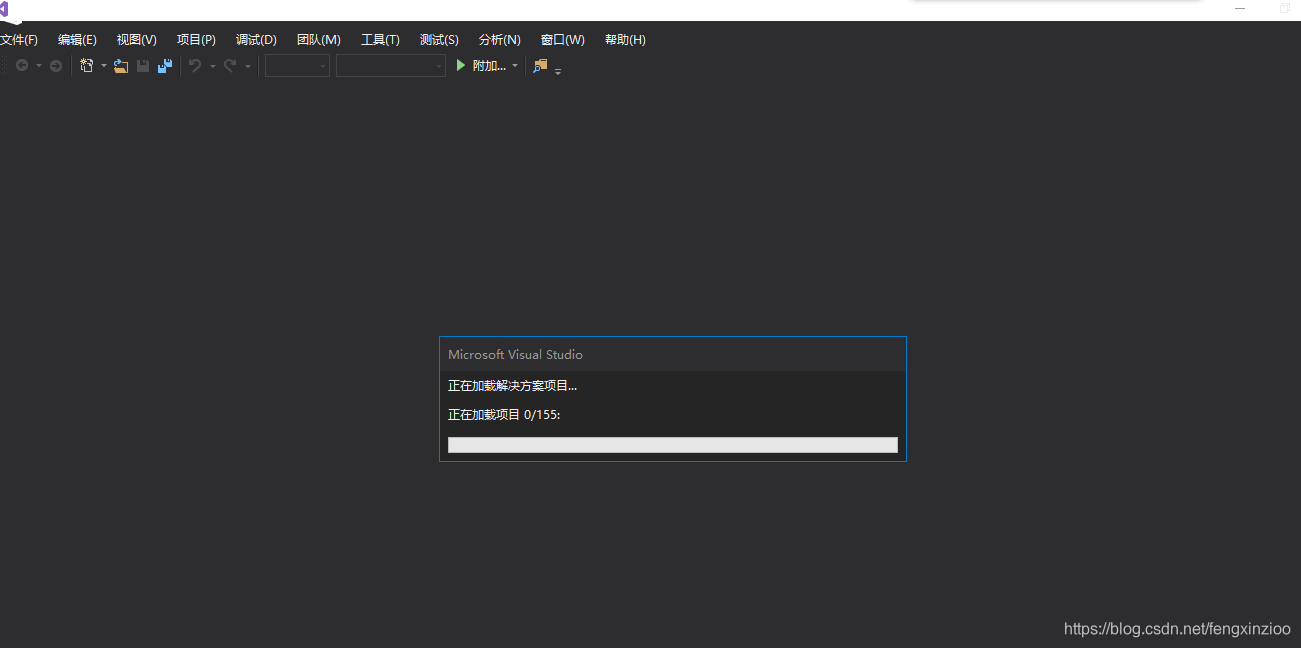Click the navigate forward arrow icon
The width and height of the screenshot is (1301, 648).
(56, 66)
